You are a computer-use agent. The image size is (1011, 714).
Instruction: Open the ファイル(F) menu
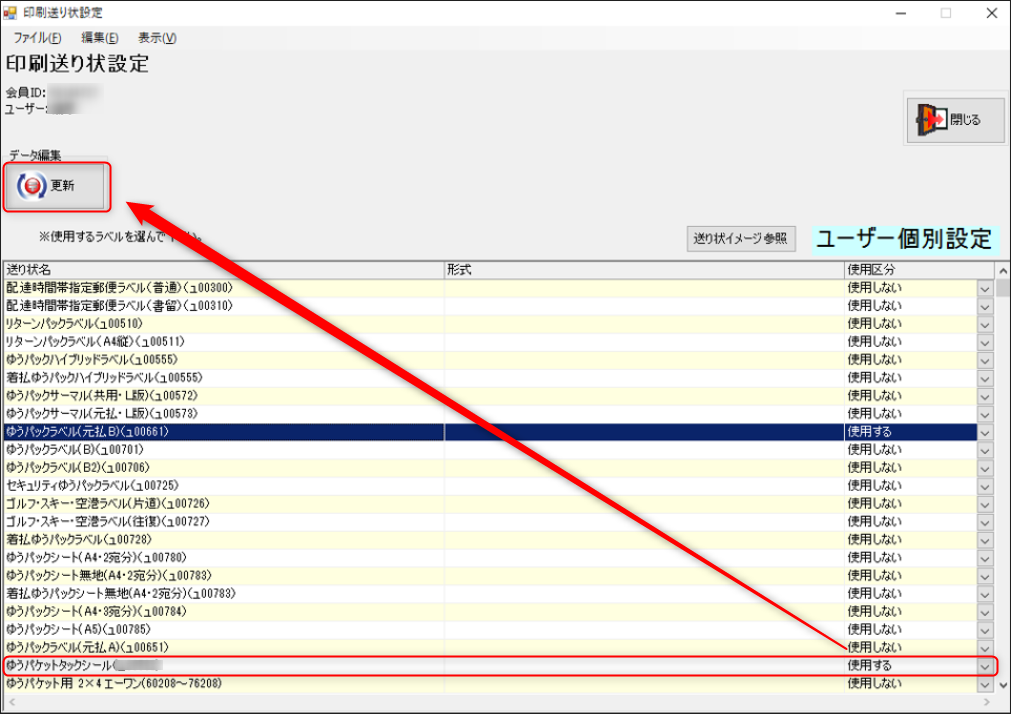point(37,38)
